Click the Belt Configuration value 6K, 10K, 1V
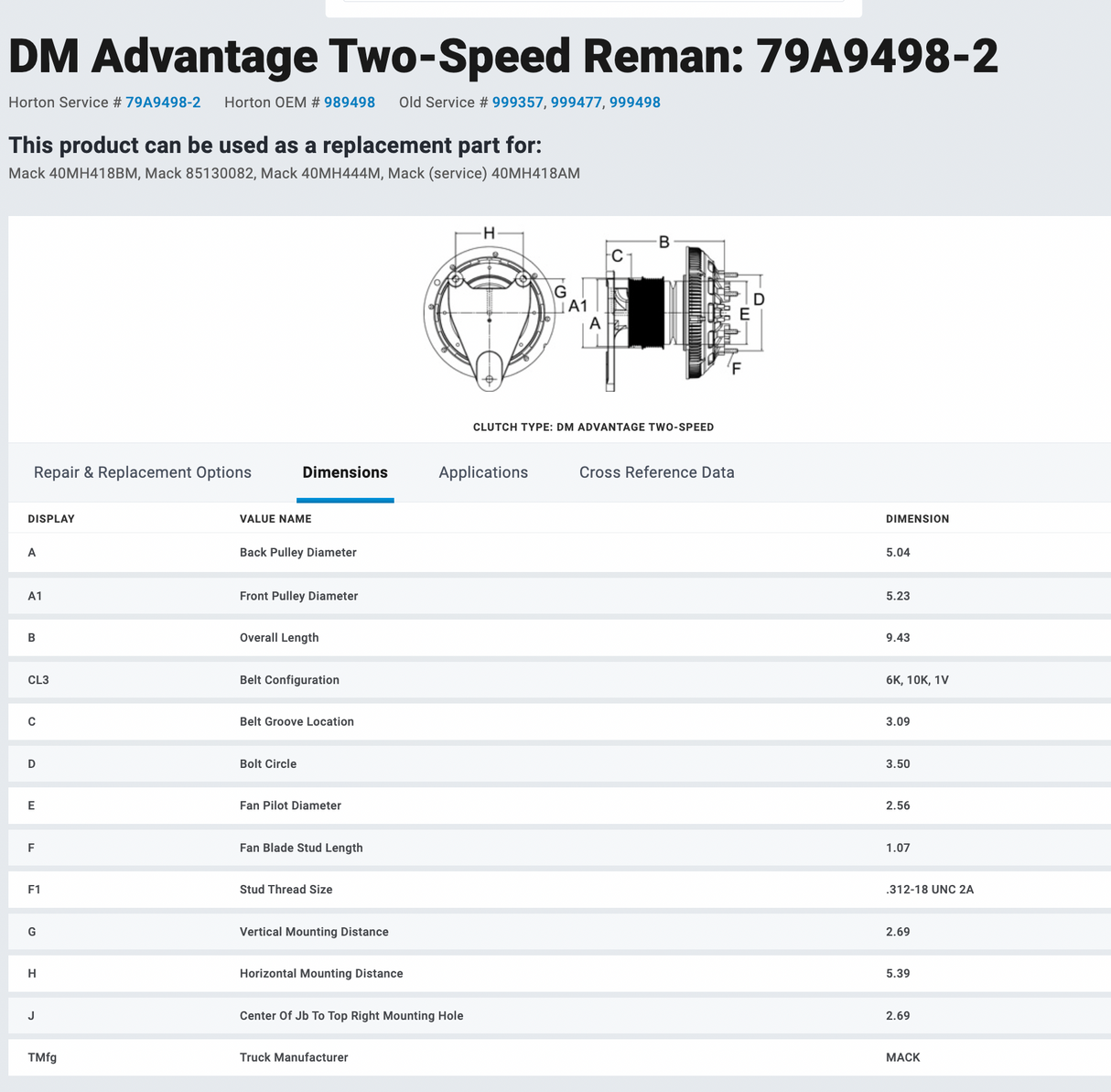The image size is (1111, 1092). pos(917,680)
